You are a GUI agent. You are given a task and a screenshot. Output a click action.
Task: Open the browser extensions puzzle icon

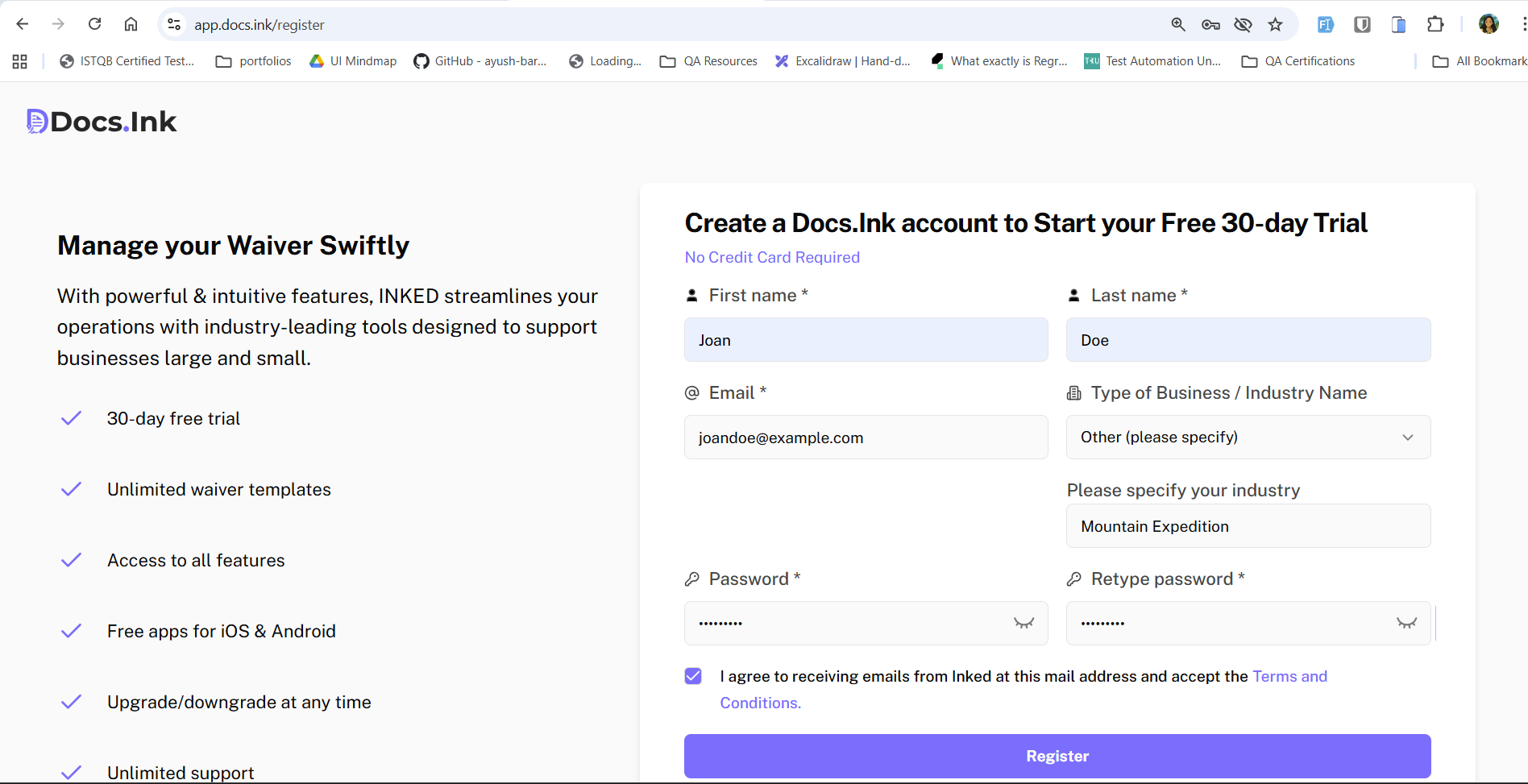tap(1435, 24)
